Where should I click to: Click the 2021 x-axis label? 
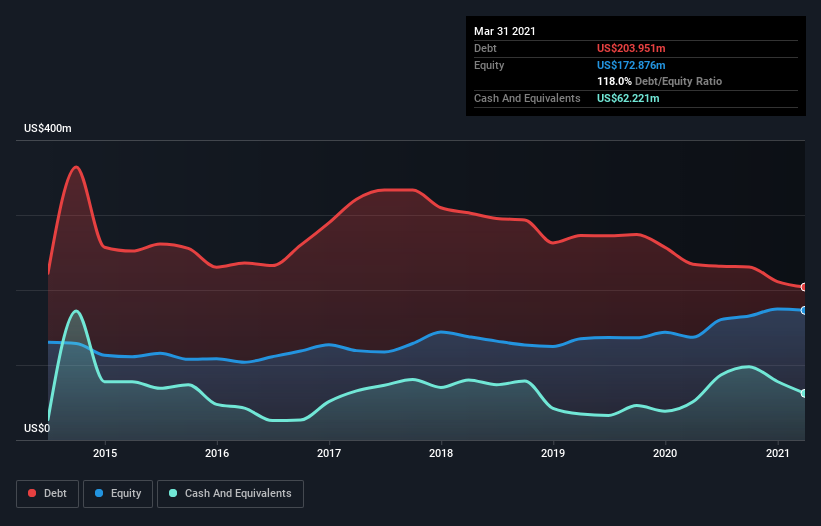(778, 453)
